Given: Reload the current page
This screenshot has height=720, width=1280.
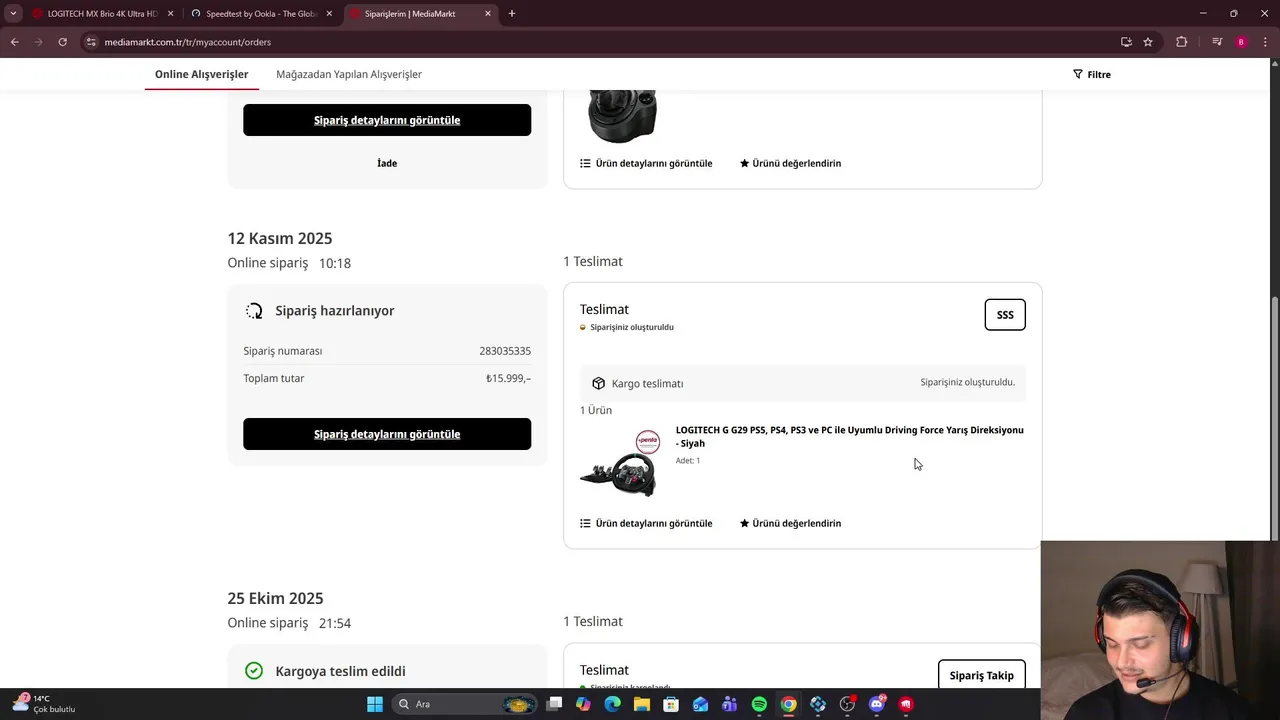Looking at the screenshot, I should [x=62, y=42].
